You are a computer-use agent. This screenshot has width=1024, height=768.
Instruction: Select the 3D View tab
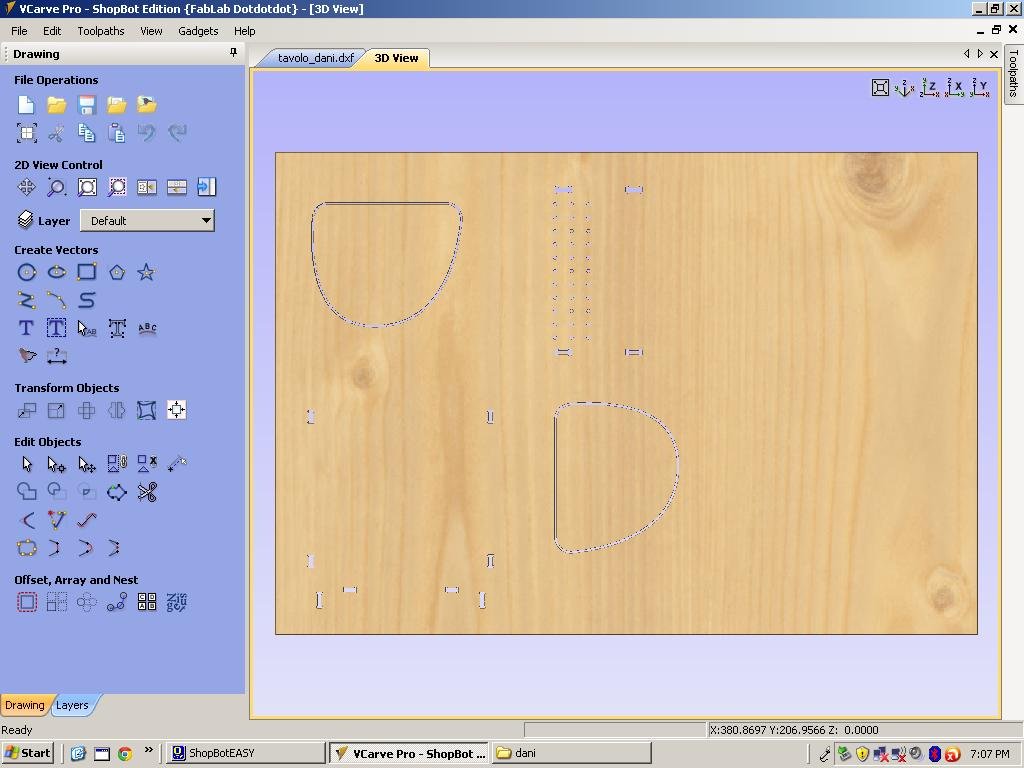(396, 57)
